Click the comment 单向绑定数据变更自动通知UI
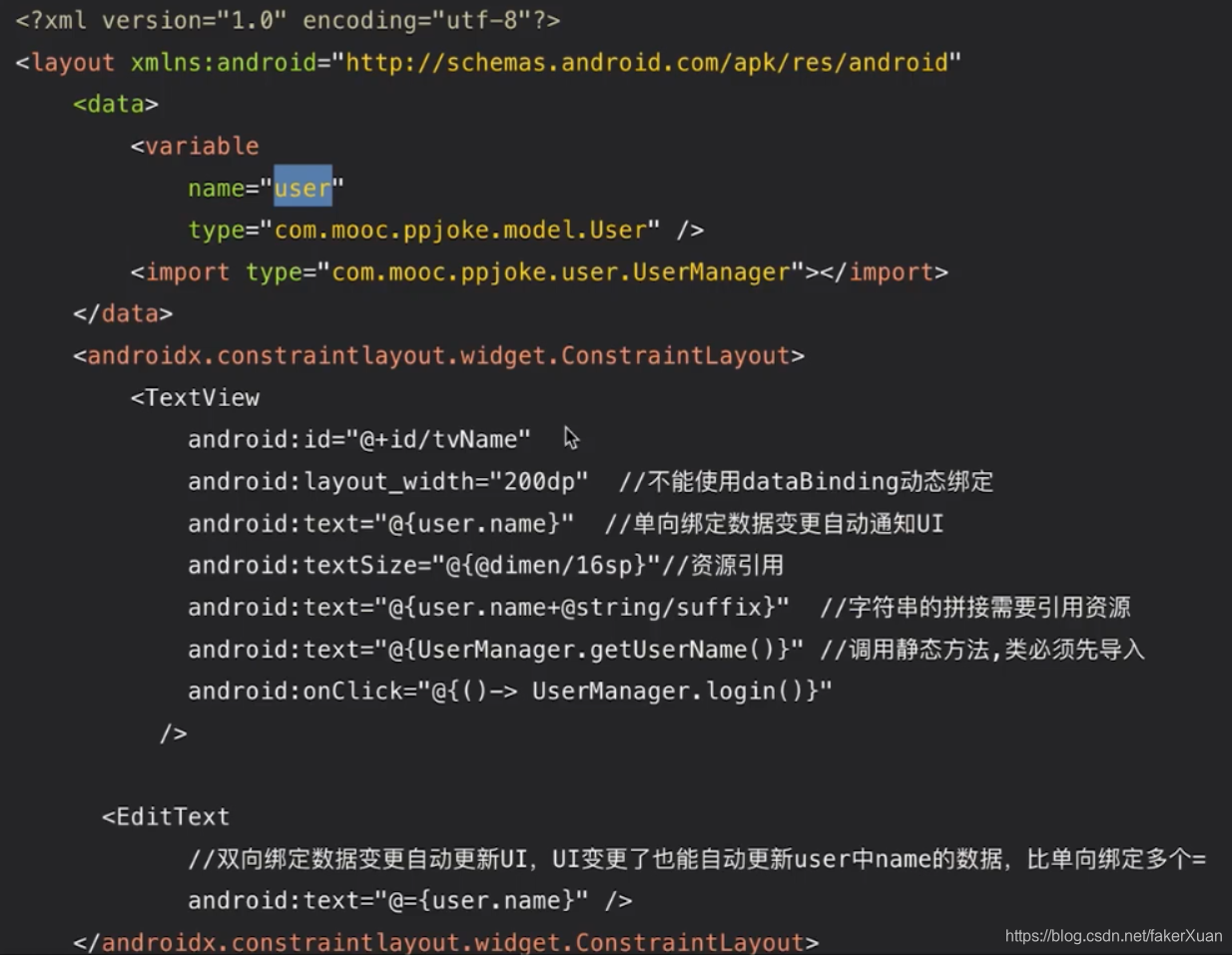 pos(774,523)
